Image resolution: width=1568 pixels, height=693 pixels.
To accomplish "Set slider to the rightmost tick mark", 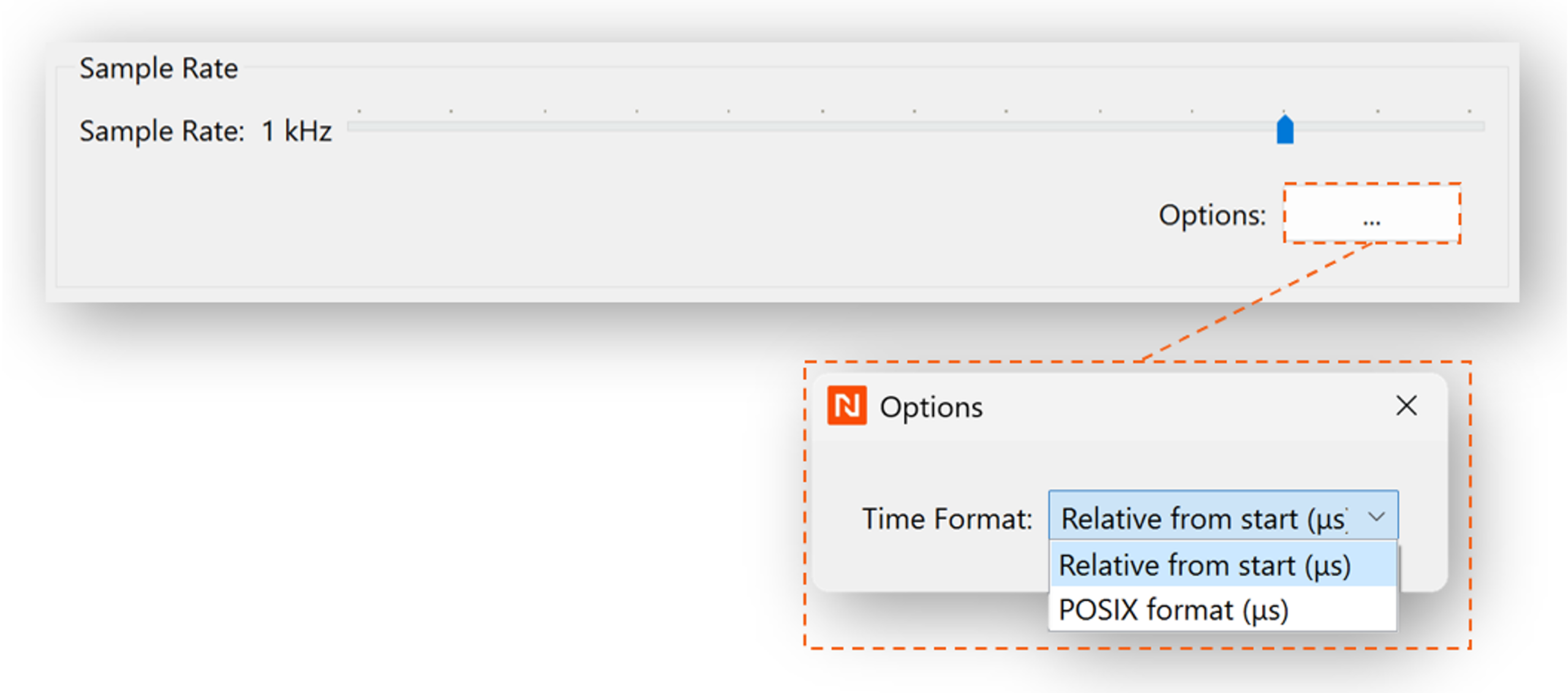I will [1468, 126].
